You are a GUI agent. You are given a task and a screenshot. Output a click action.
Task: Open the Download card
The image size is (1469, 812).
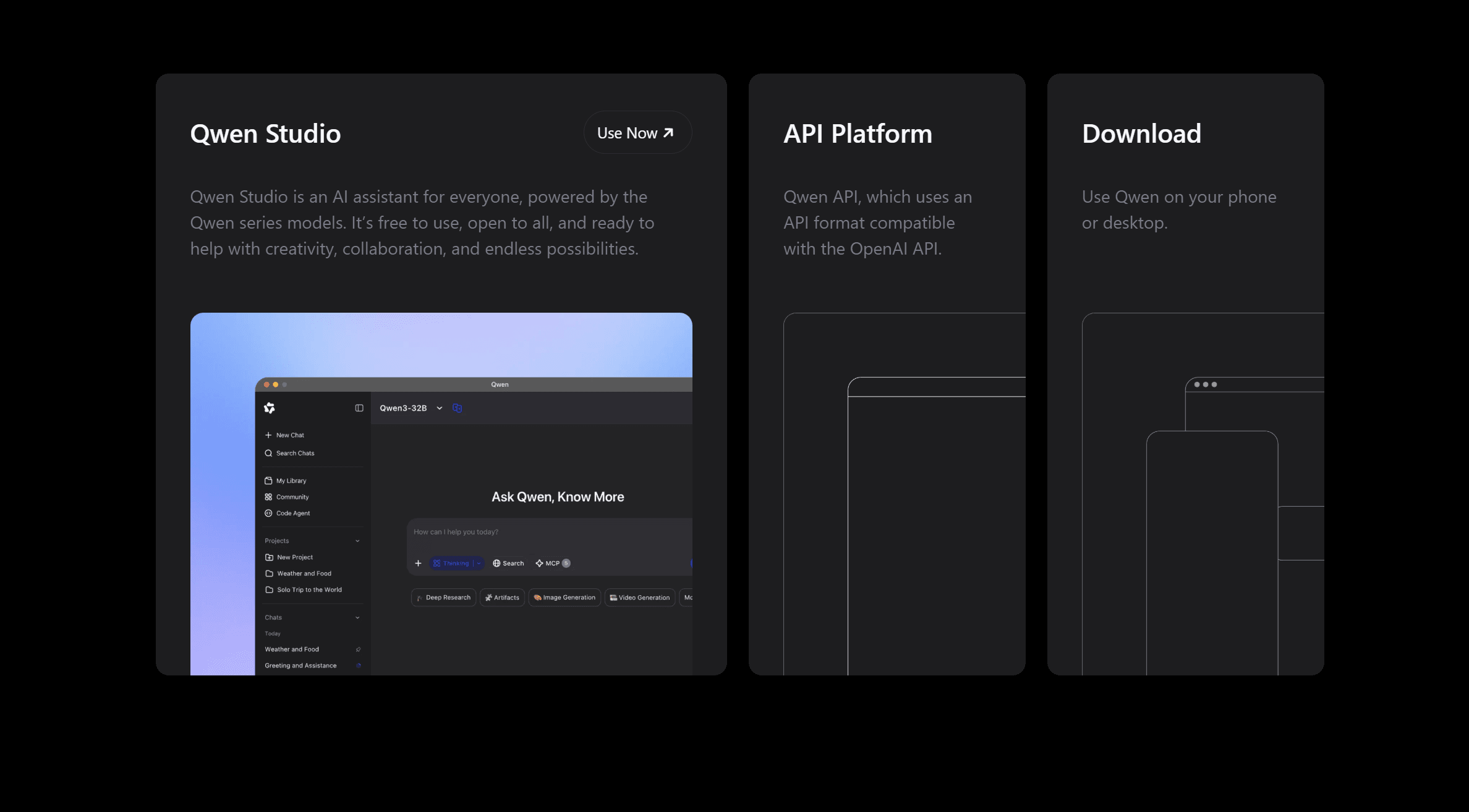pos(1186,374)
